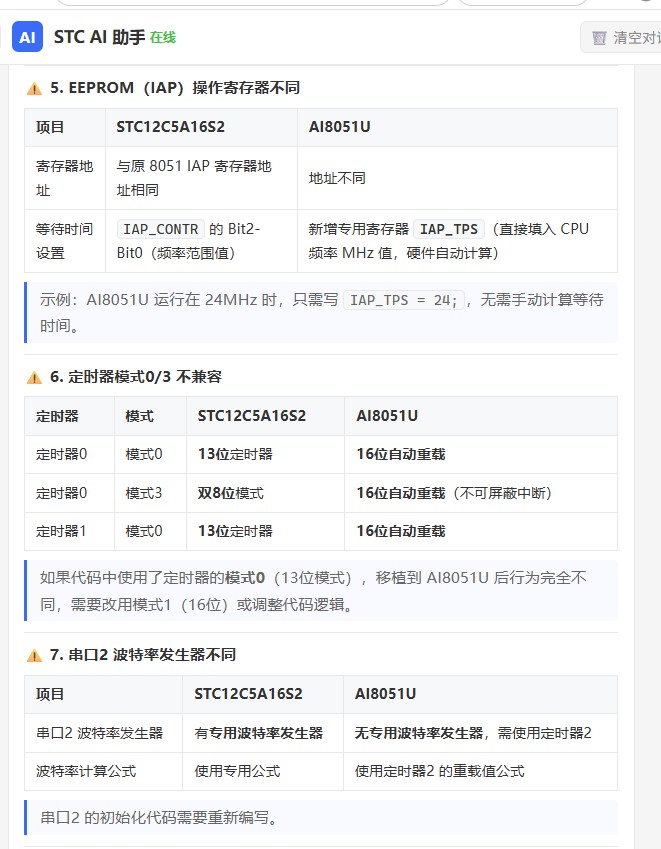
Task: Click the 使用定时器2 的重载值公式 cell
Action: coord(480,771)
